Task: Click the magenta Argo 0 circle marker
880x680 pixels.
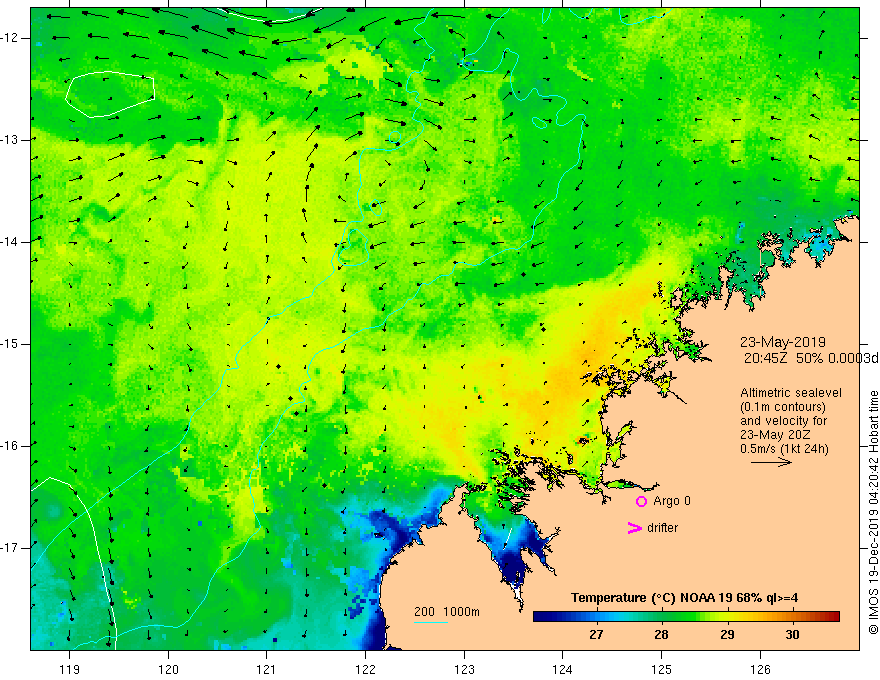Action: tap(641, 501)
